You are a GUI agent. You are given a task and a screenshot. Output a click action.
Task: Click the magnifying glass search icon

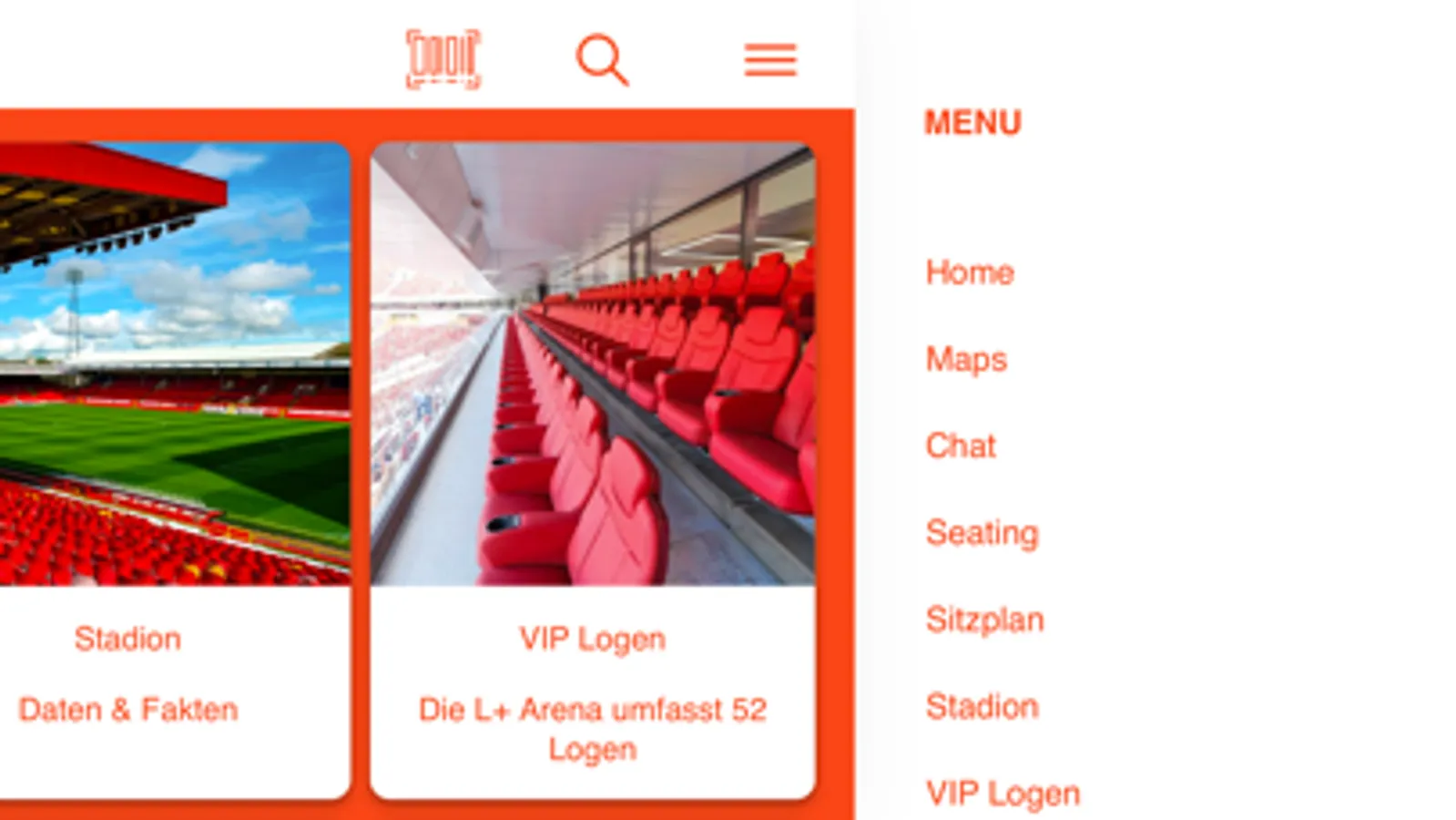(602, 60)
